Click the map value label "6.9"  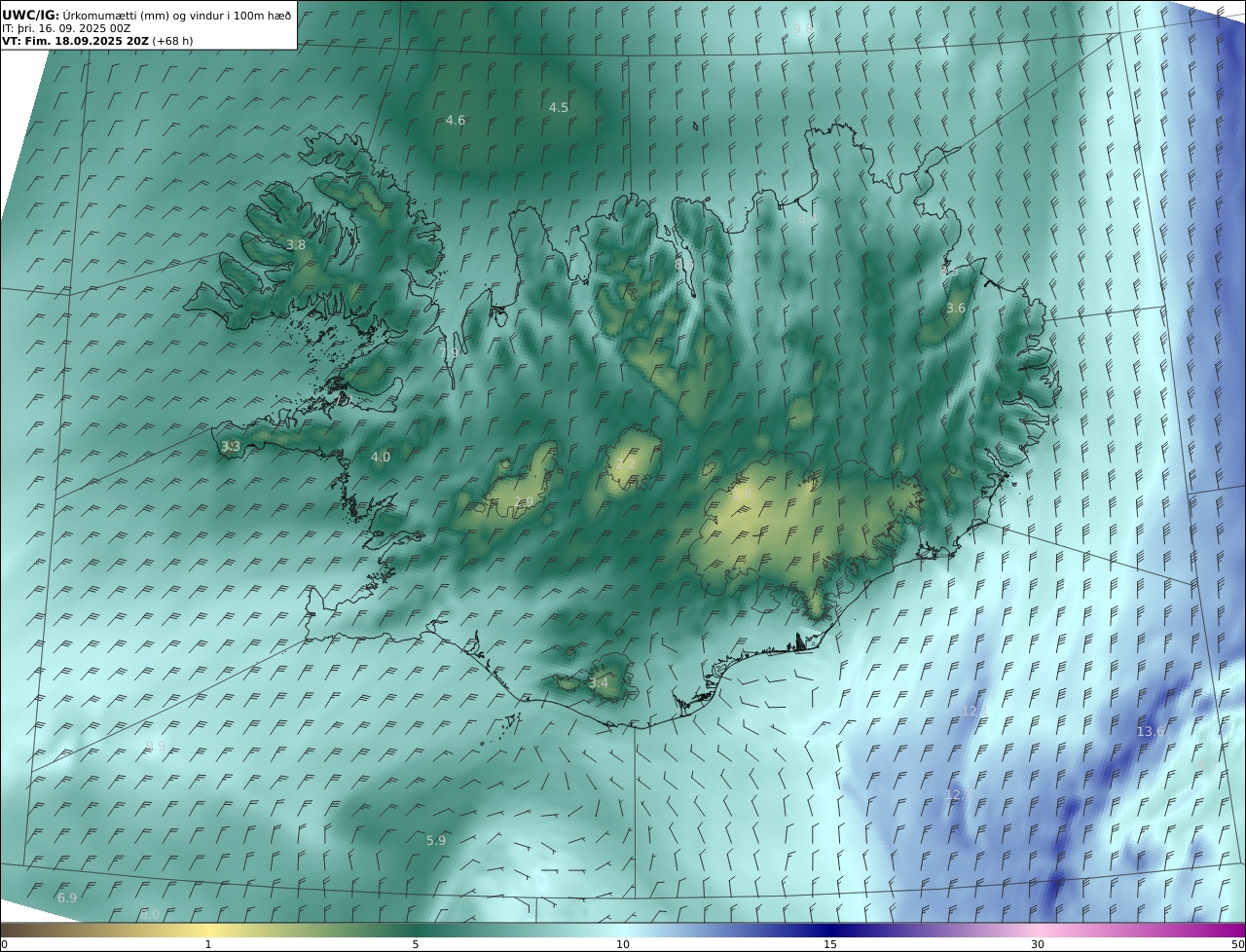pyautogui.click(x=67, y=898)
